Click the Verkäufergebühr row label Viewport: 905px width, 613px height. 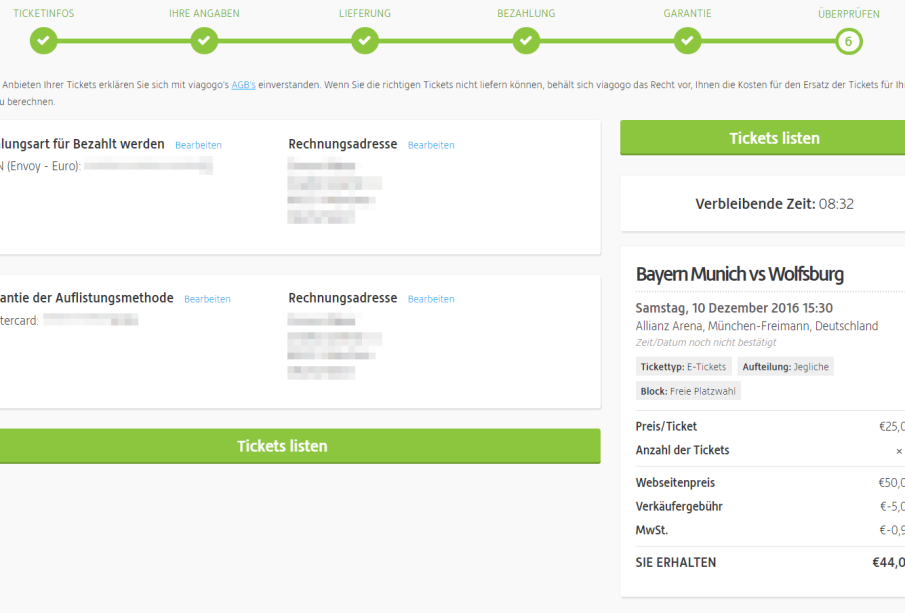pyautogui.click(x=679, y=506)
